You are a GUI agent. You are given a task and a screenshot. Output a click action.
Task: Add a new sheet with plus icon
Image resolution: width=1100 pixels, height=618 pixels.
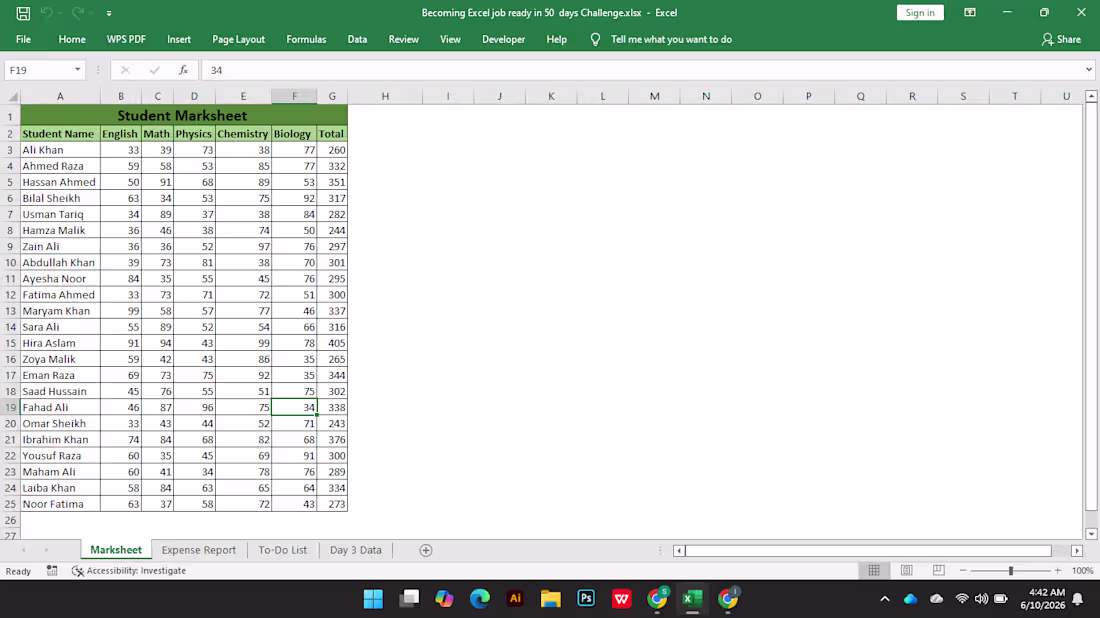pyautogui.click(x=426, y=550)
